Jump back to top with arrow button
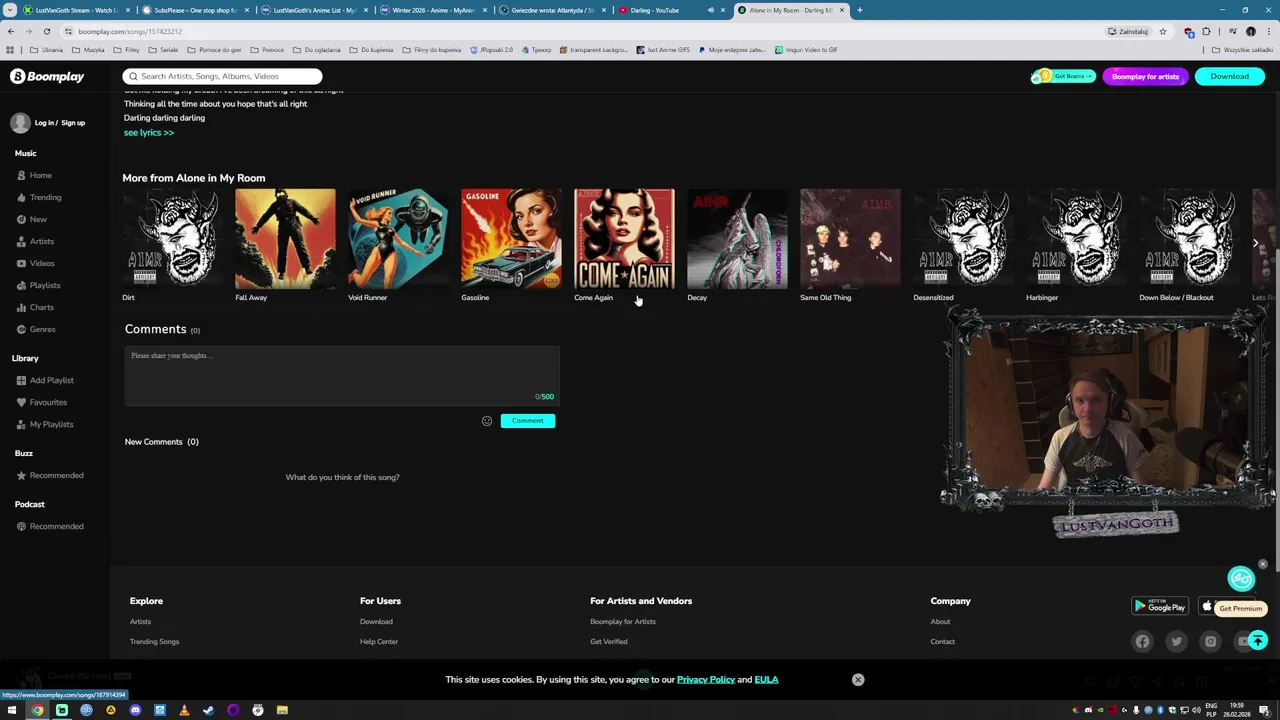 pos(1257,641)
